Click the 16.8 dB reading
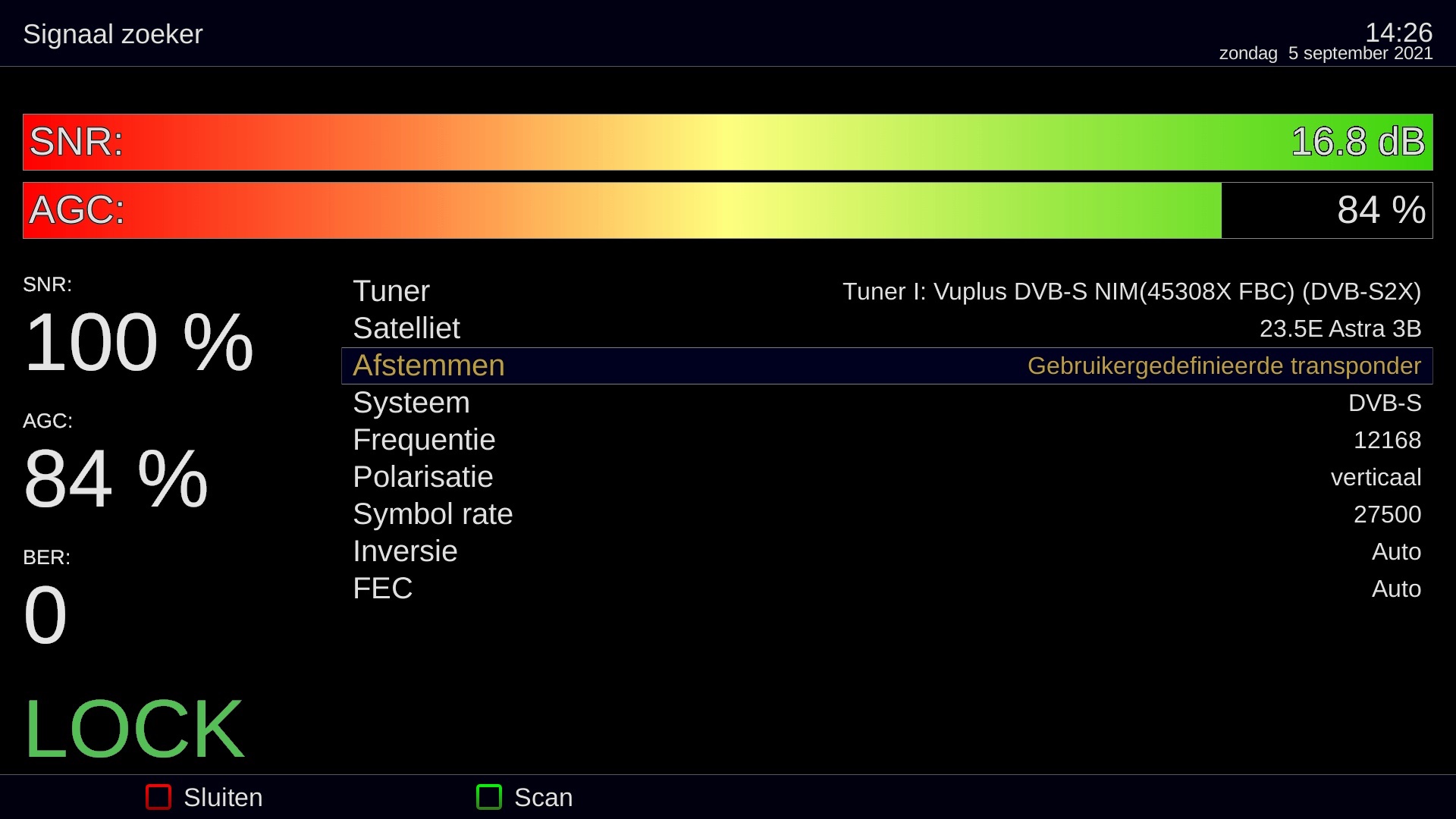This screenshot has height=819, width=1456. [x=1358, y=142]
